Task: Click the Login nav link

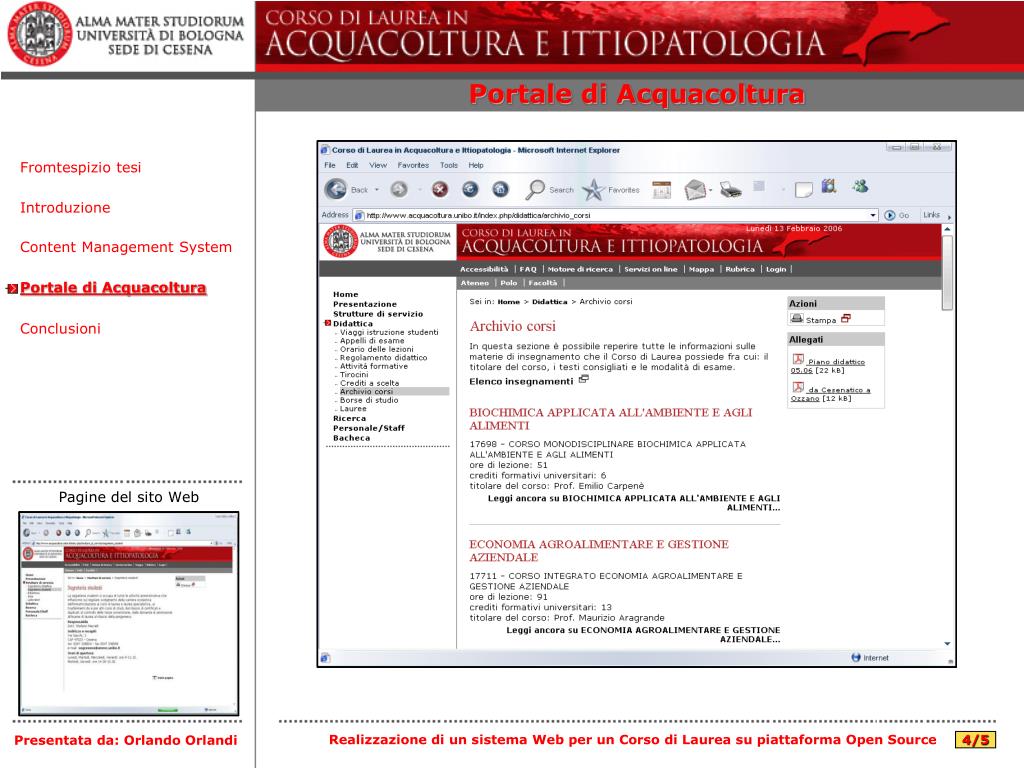Action: (776, 269)
